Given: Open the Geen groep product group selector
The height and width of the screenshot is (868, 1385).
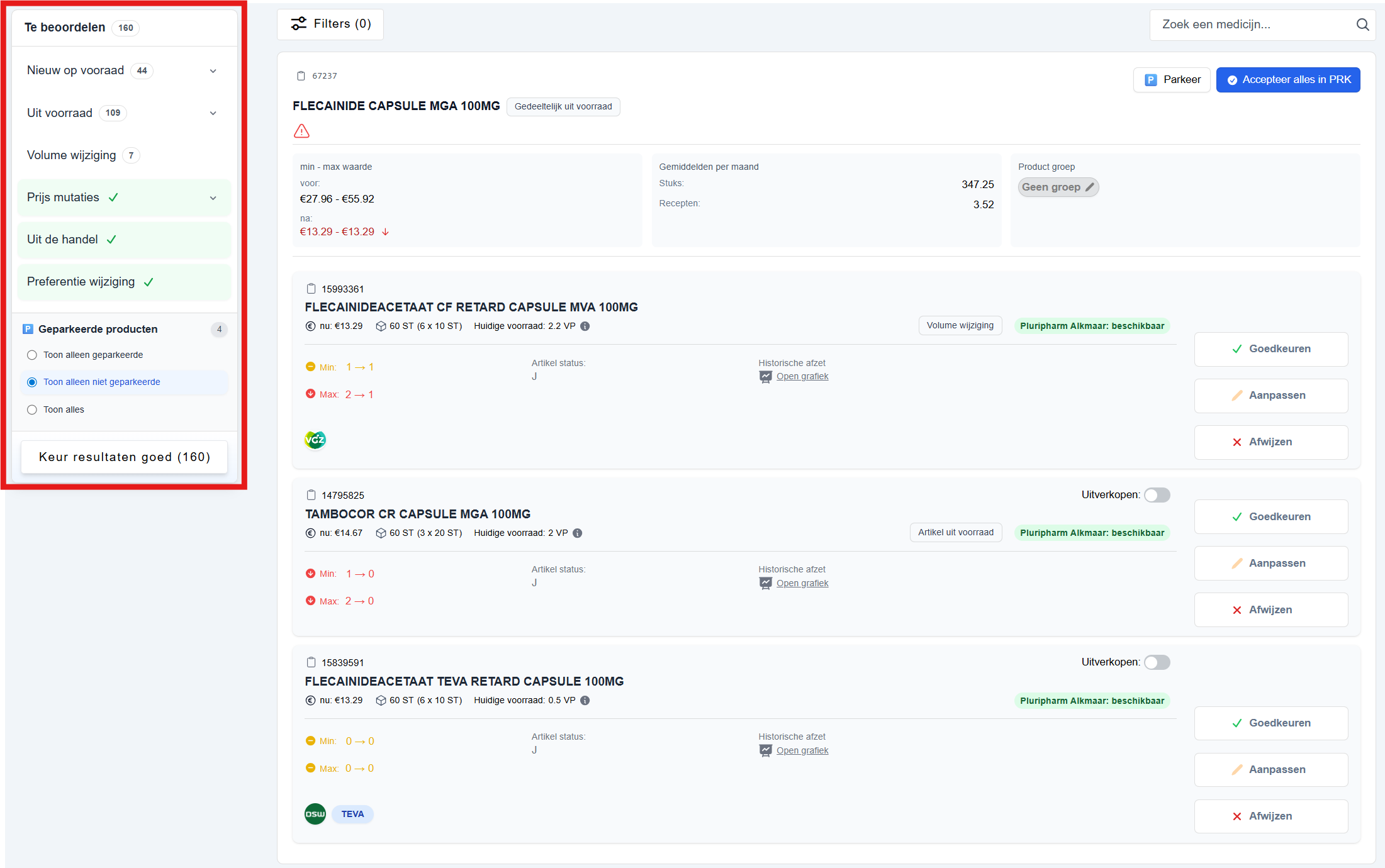Looking at the screenshot, I should pyautogui.click(x=1058, y=187).
